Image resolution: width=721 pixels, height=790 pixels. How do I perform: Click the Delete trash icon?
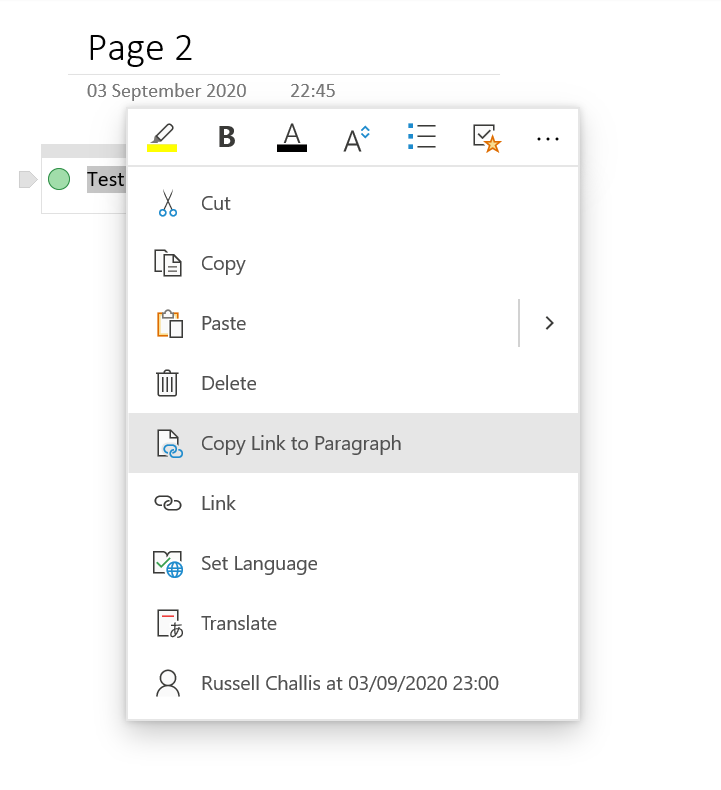pyautogui.click(x=167, y=383)
